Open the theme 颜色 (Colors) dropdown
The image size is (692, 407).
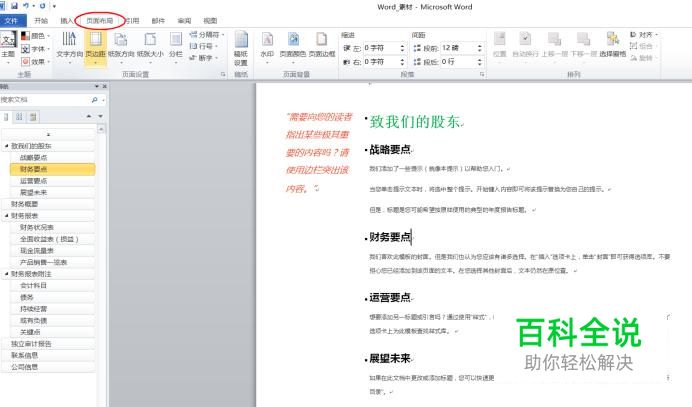36,35
